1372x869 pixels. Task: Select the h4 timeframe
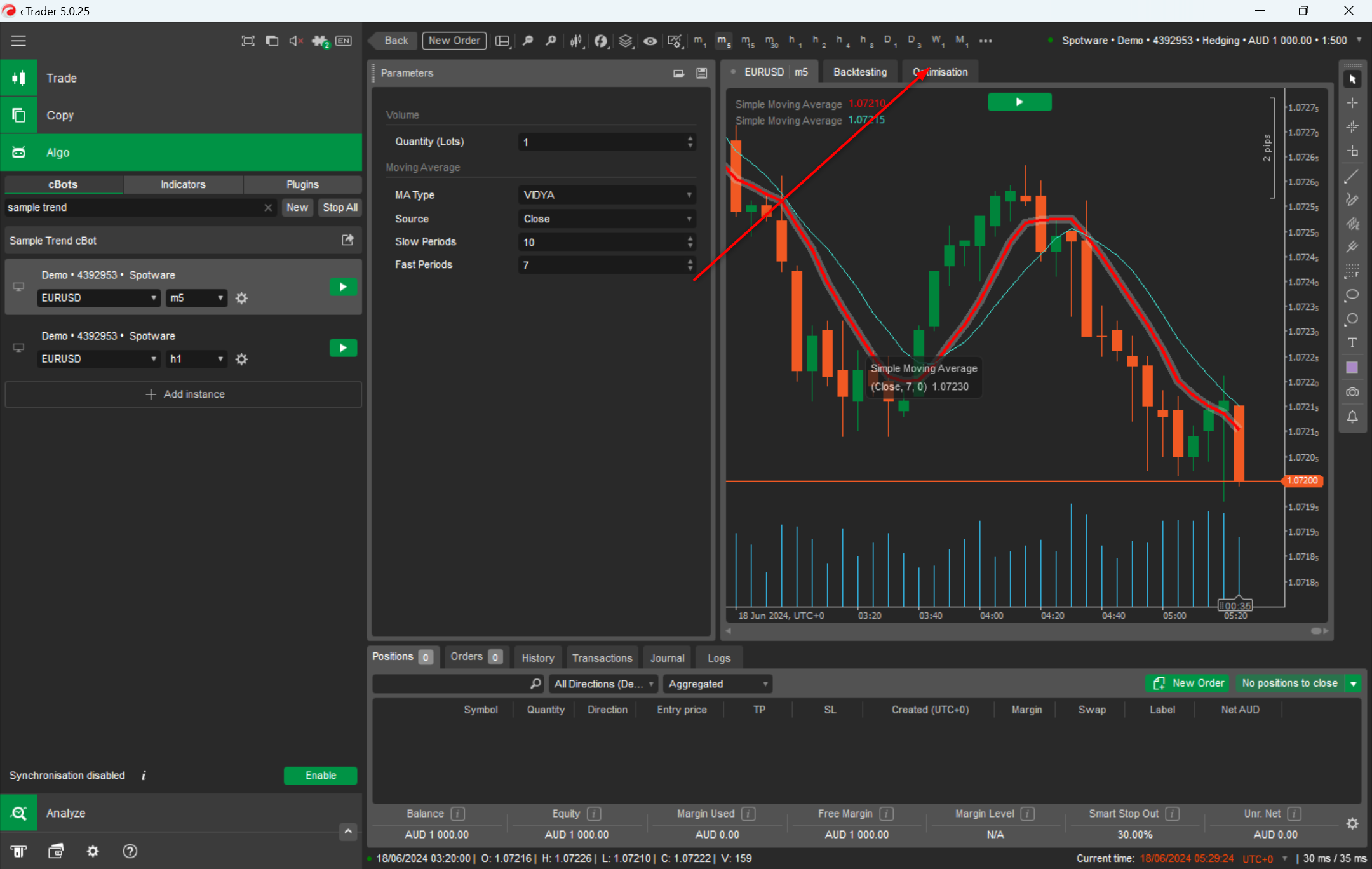843,41
